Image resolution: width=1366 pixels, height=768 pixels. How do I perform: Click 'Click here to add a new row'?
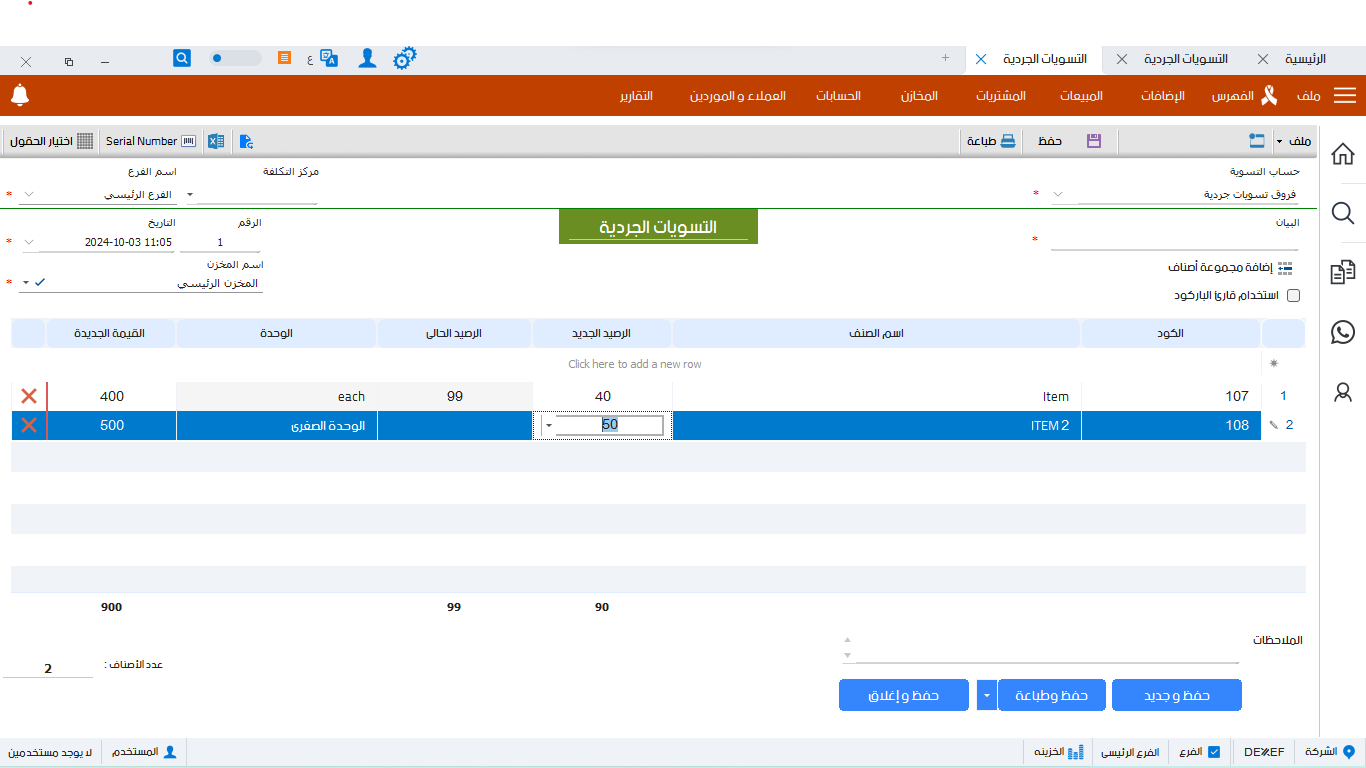(x=634, y=364)
